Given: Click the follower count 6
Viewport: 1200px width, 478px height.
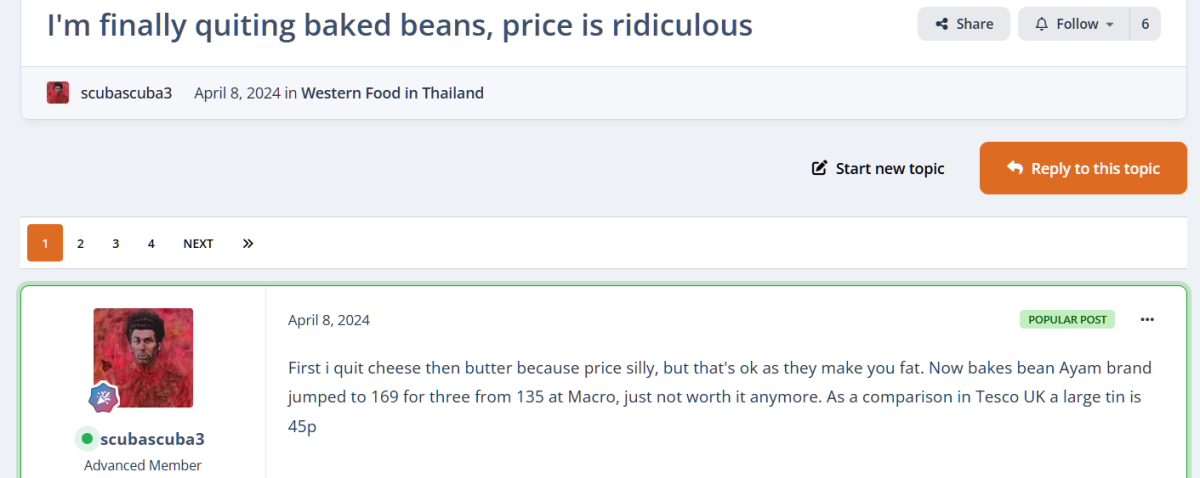Looking at the screenshot, I should (x=1145, y=24).
